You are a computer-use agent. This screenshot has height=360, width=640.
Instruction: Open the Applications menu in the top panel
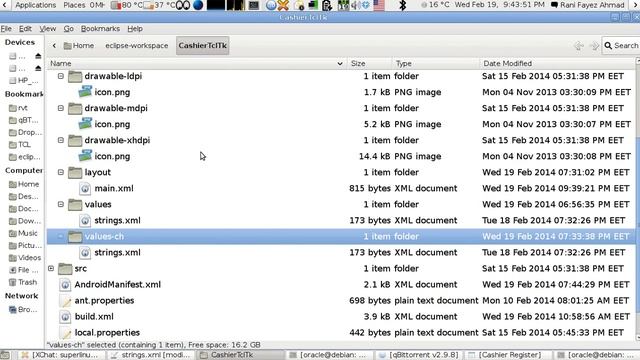(36, 5)
